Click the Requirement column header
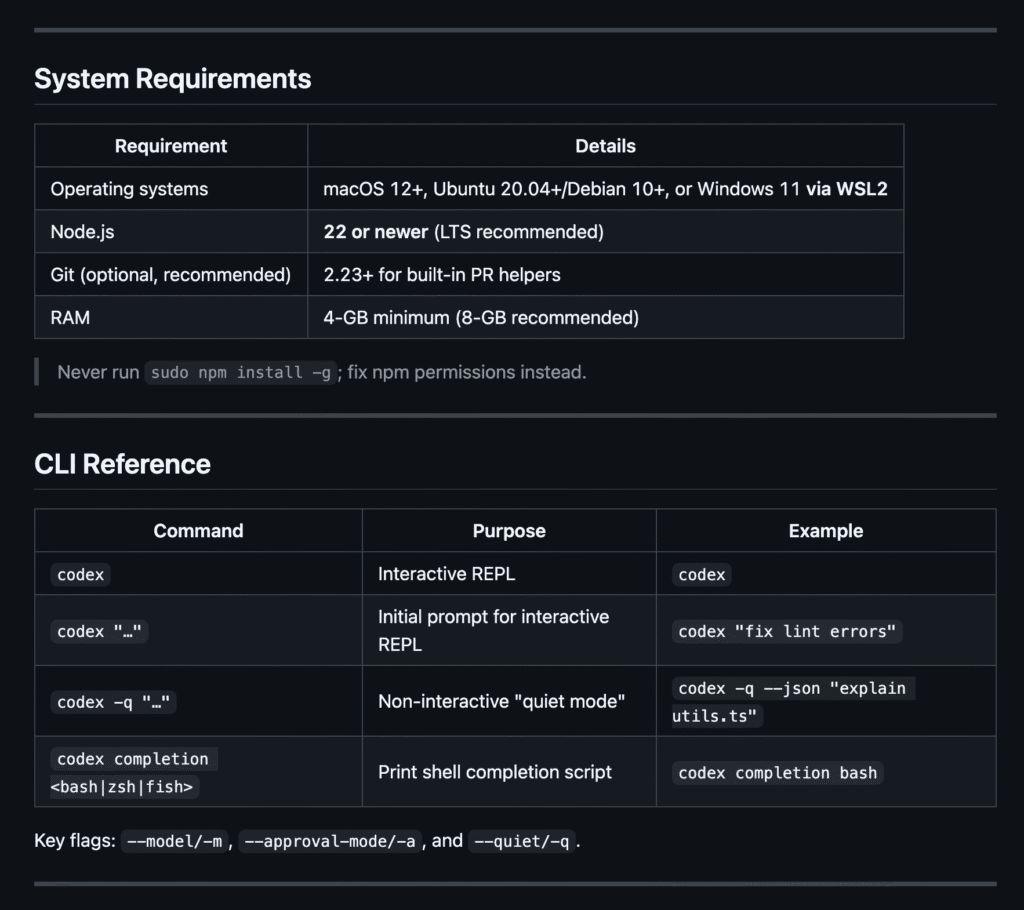This screenshot has height=910, width=1024. point(171,146)
